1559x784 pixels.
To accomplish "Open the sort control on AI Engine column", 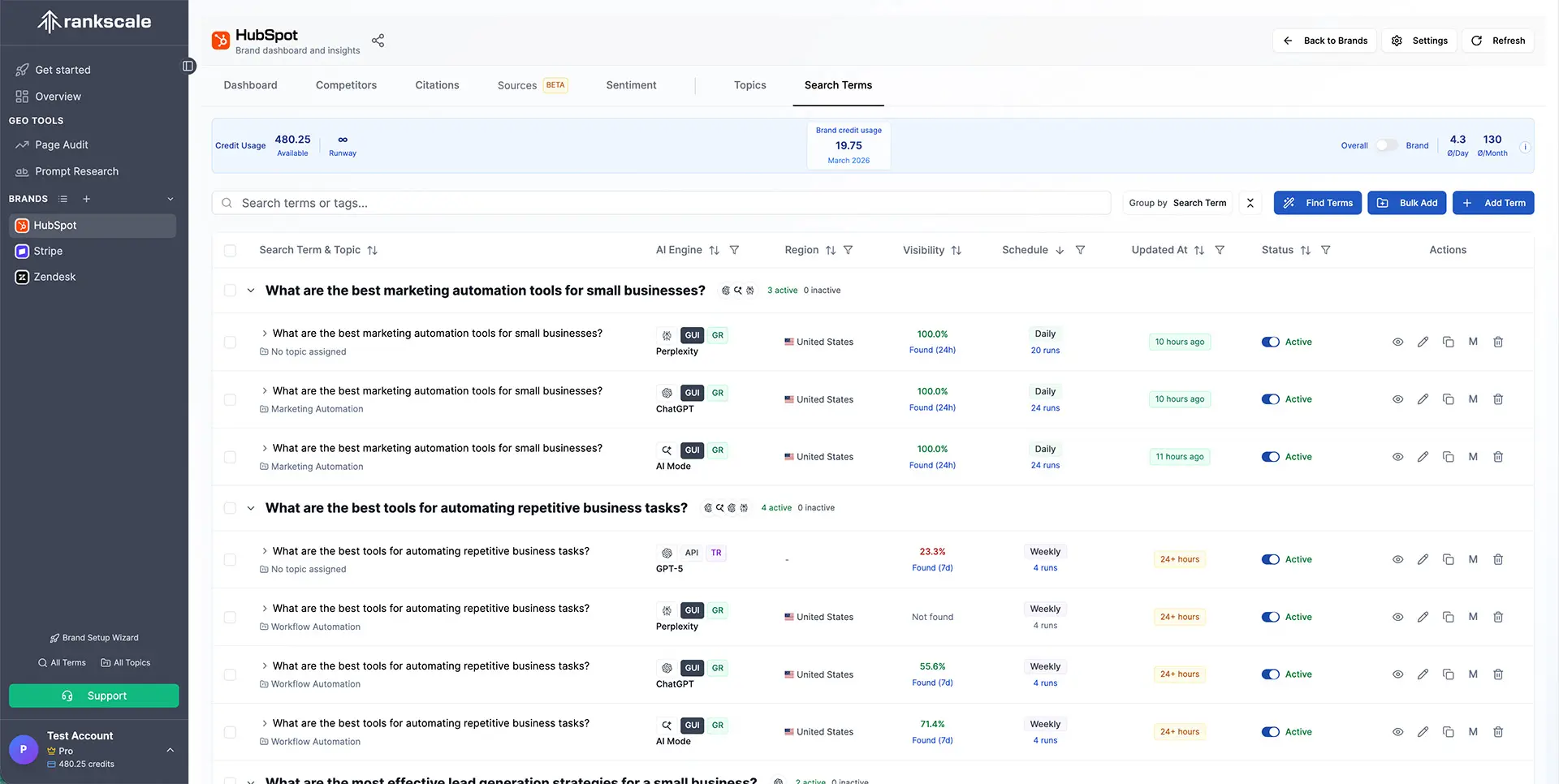I will coord(714,250).
